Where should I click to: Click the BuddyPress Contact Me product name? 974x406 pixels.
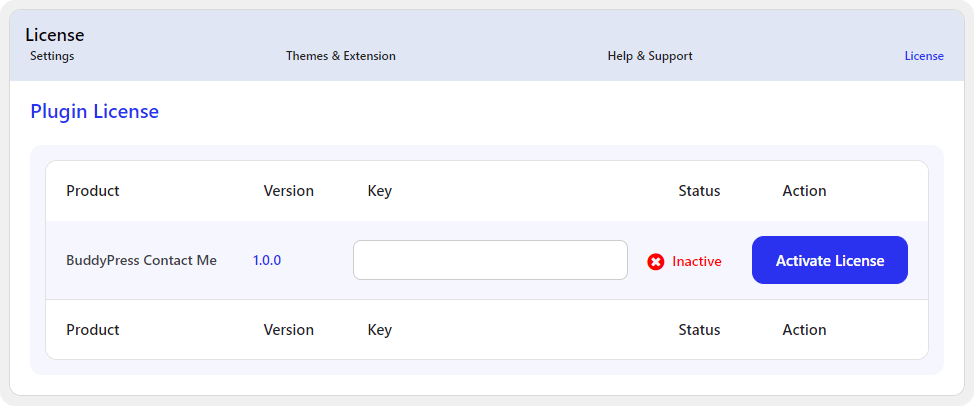141,260
